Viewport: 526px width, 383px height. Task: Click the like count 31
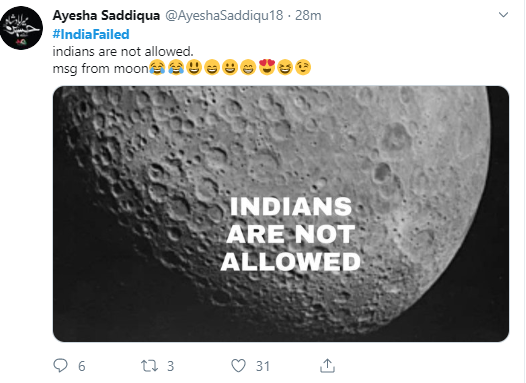(263, 366)
